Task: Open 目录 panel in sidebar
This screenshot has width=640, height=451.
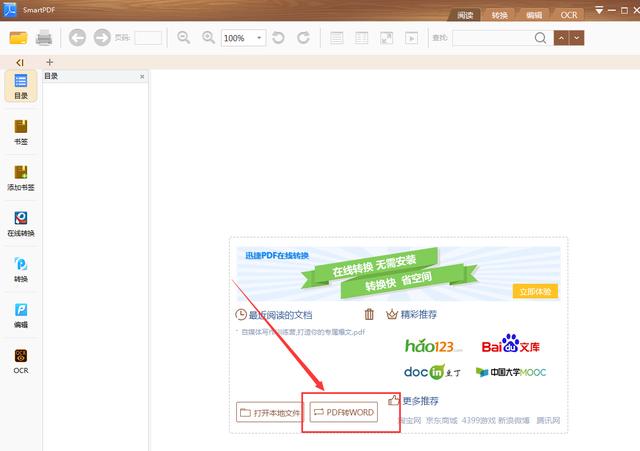Action: tap(21, 86)
